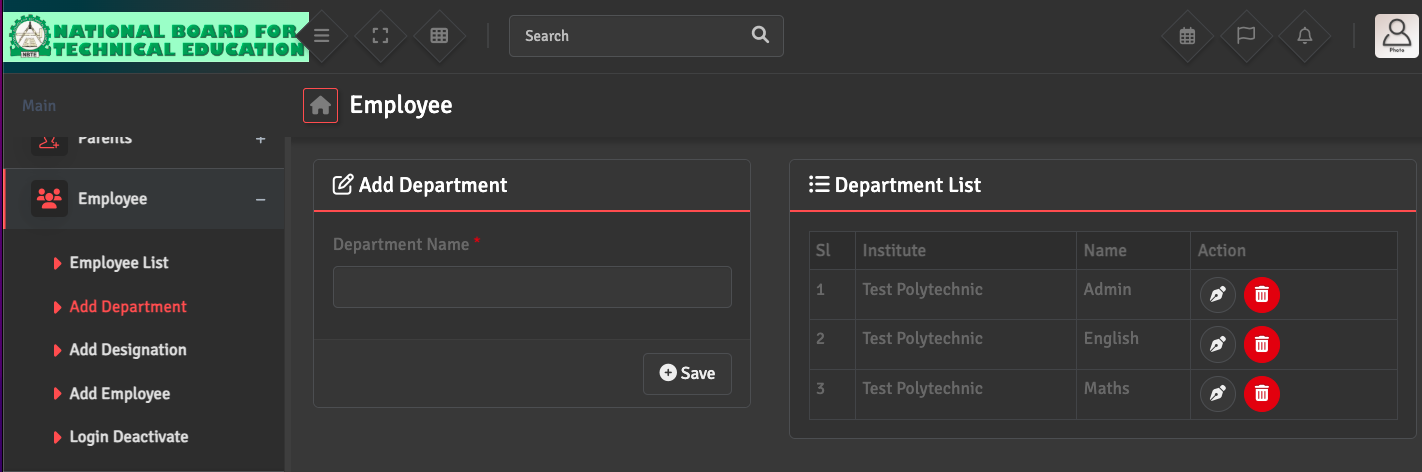Click the search magnifier icon
Screen dimensions: 1422x472
pos(760,36)
